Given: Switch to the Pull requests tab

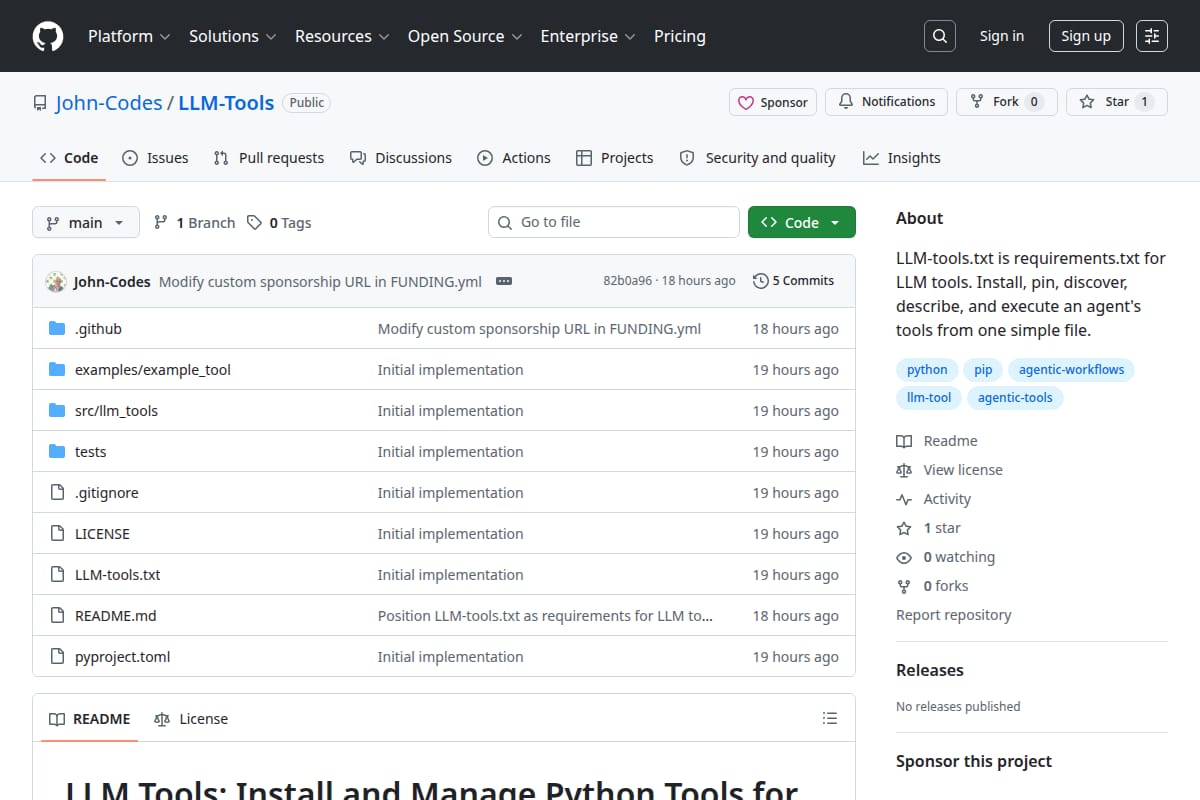Looking at the screenshot, I should (x=269, y=158).
